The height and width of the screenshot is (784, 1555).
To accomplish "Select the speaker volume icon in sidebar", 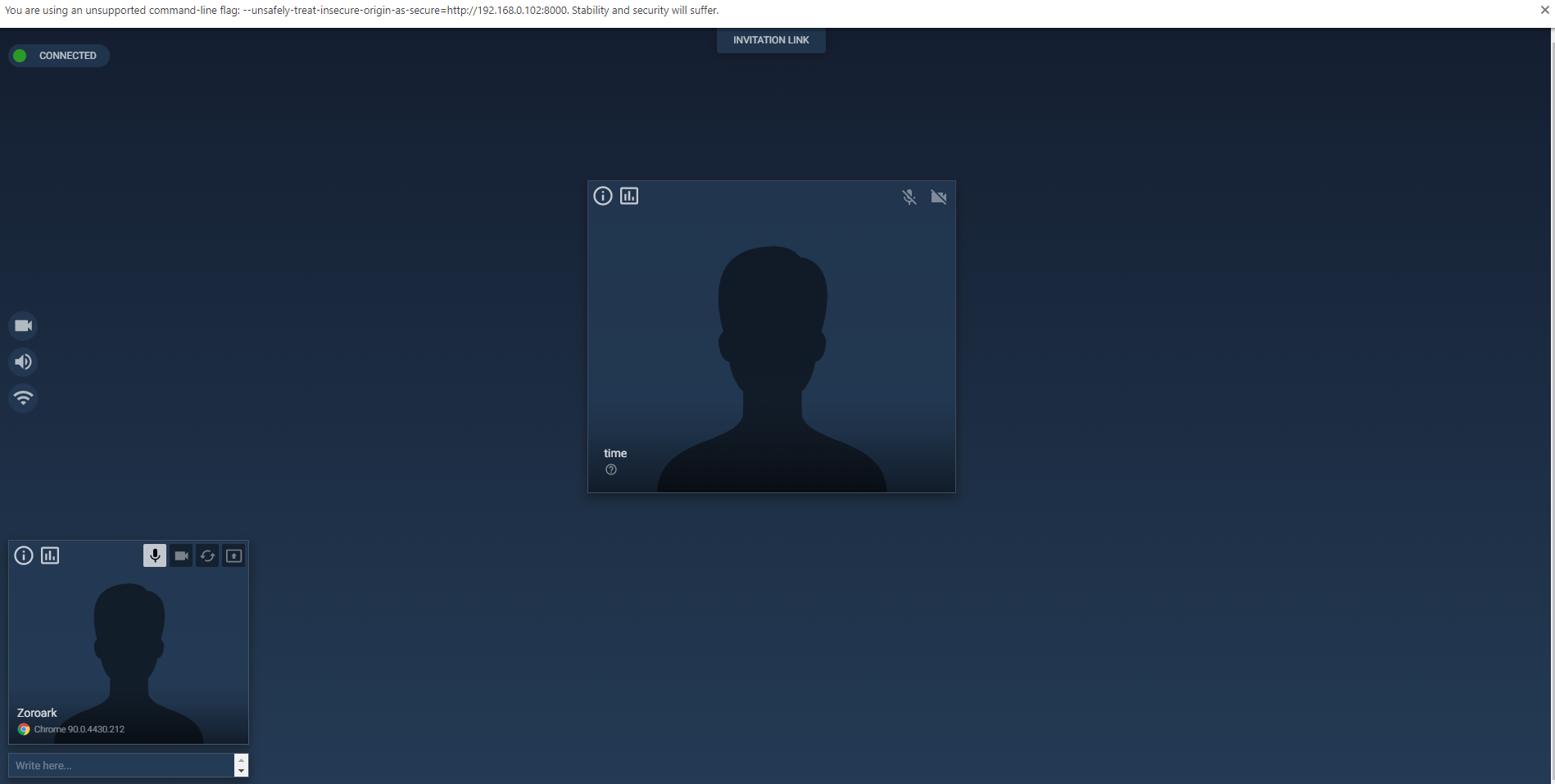I will pos(23,361).
